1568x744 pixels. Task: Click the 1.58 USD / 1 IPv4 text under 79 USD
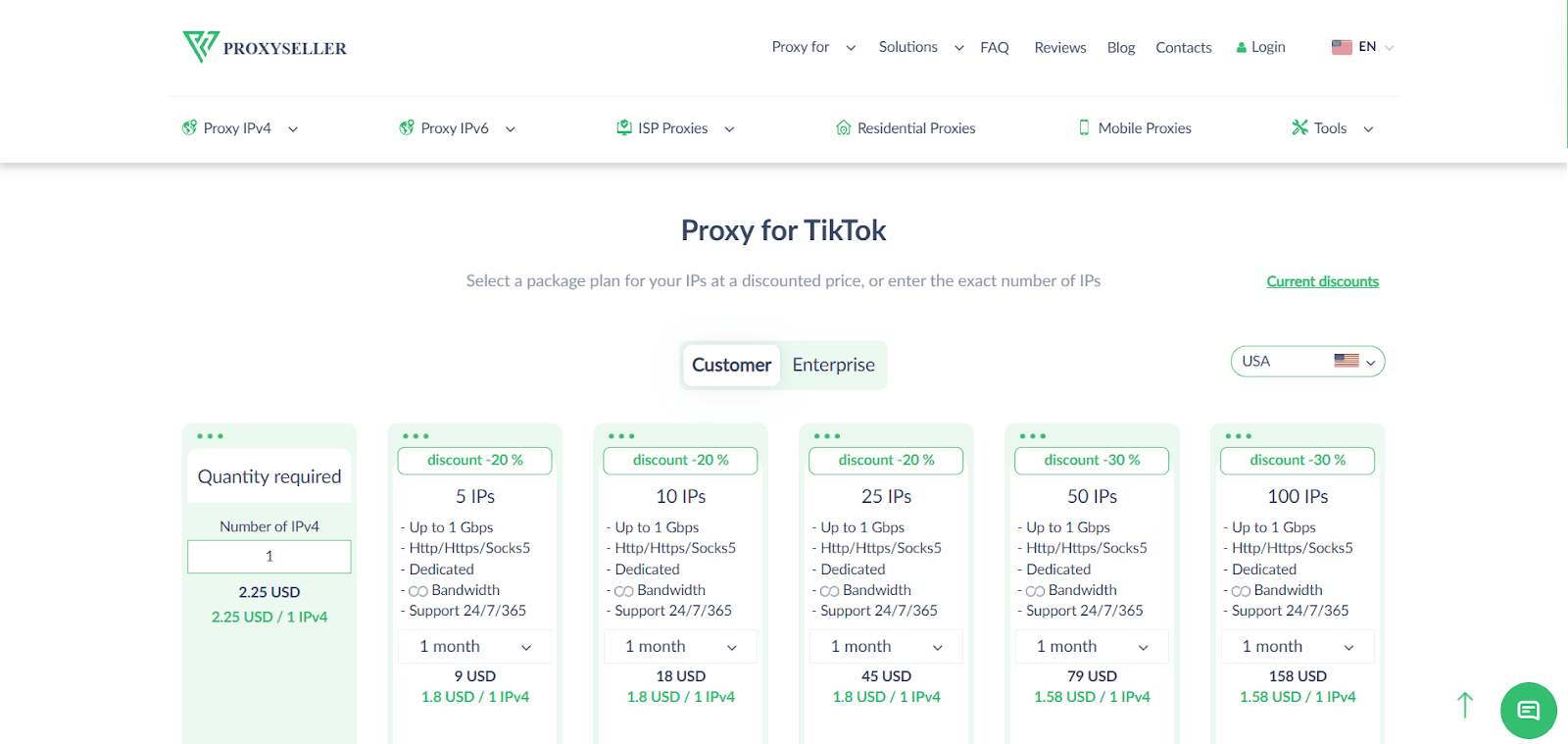1093,697
